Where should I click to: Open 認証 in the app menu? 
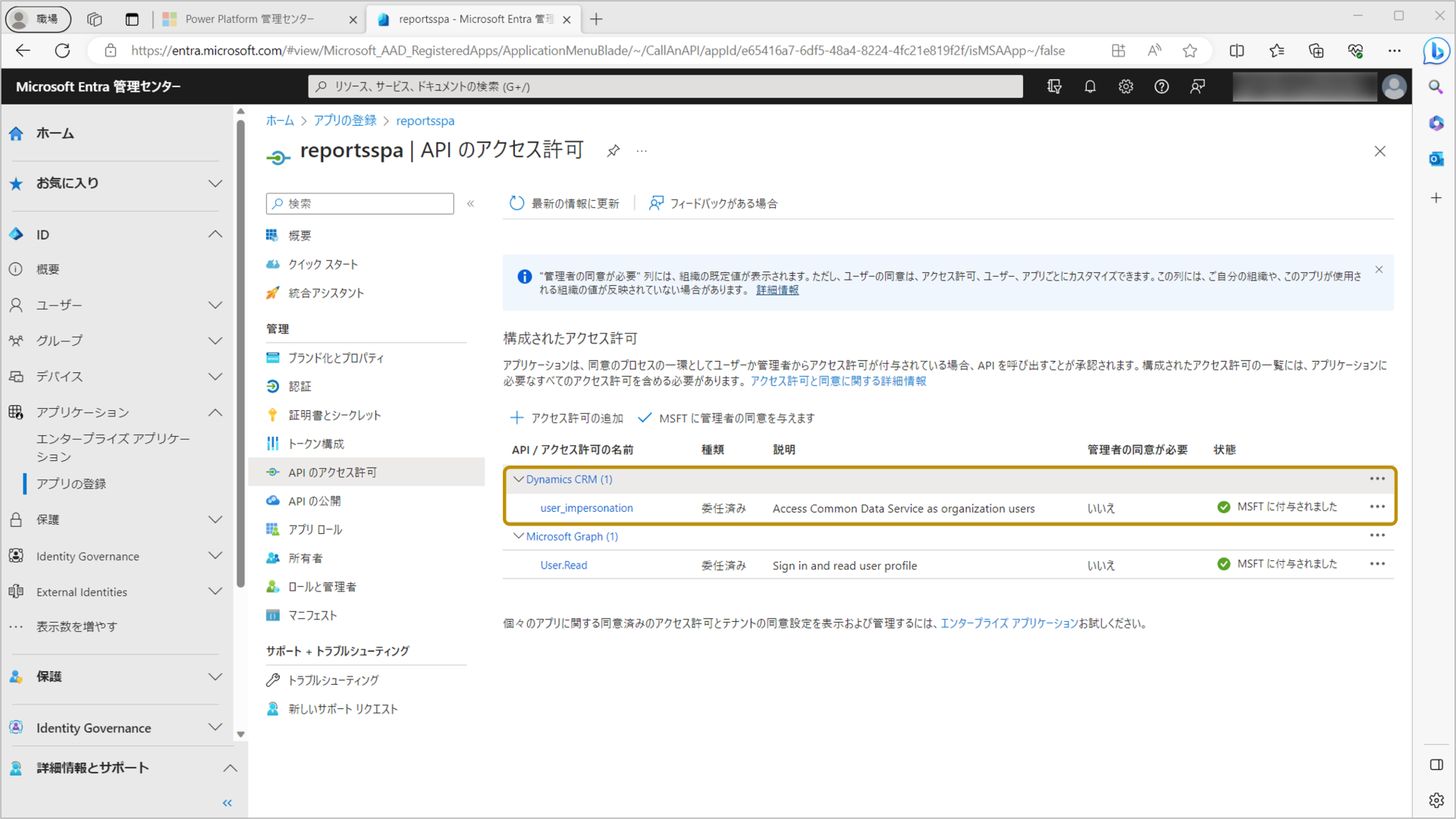299,386
